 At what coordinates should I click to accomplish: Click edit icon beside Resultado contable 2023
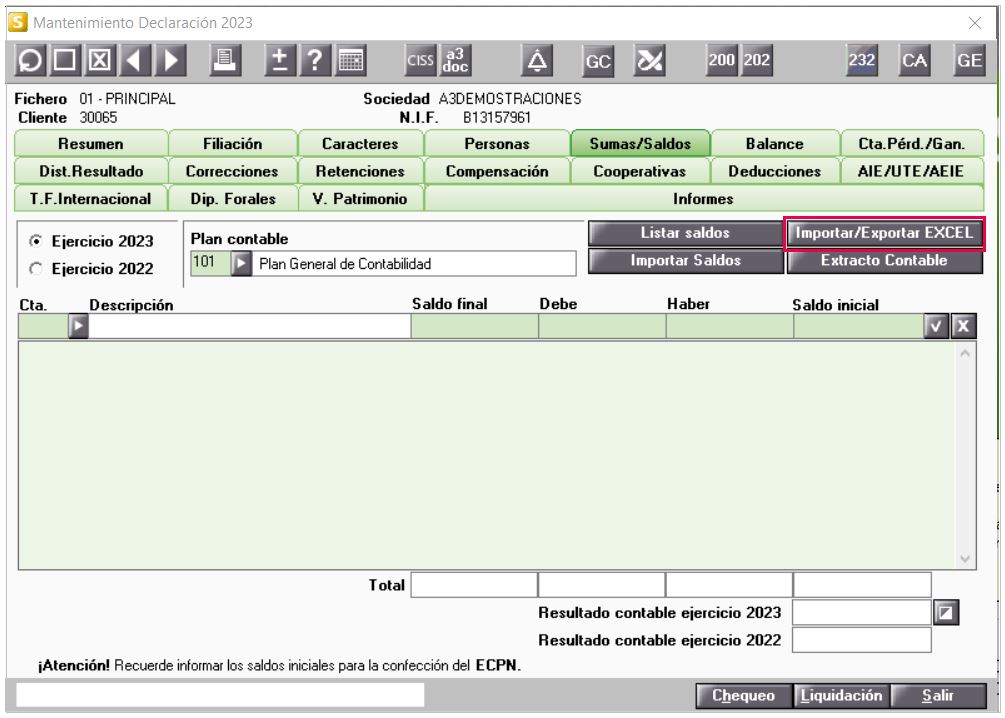point(946,613)
